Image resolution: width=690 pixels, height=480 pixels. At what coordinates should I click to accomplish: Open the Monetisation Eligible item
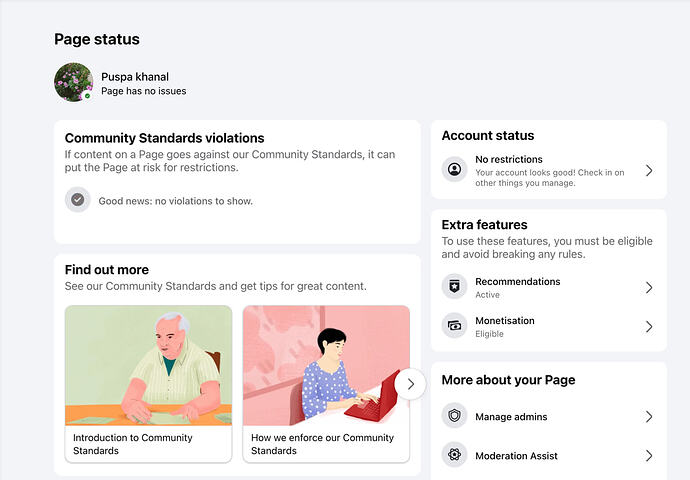tap(549, 326)
